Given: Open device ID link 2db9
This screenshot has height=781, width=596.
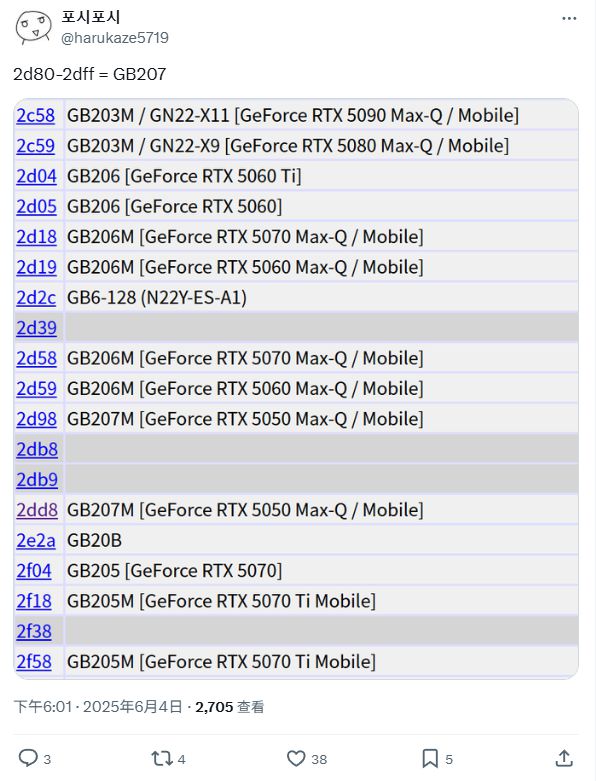Looking at the screenshot, I should click(x=37, y=480).
